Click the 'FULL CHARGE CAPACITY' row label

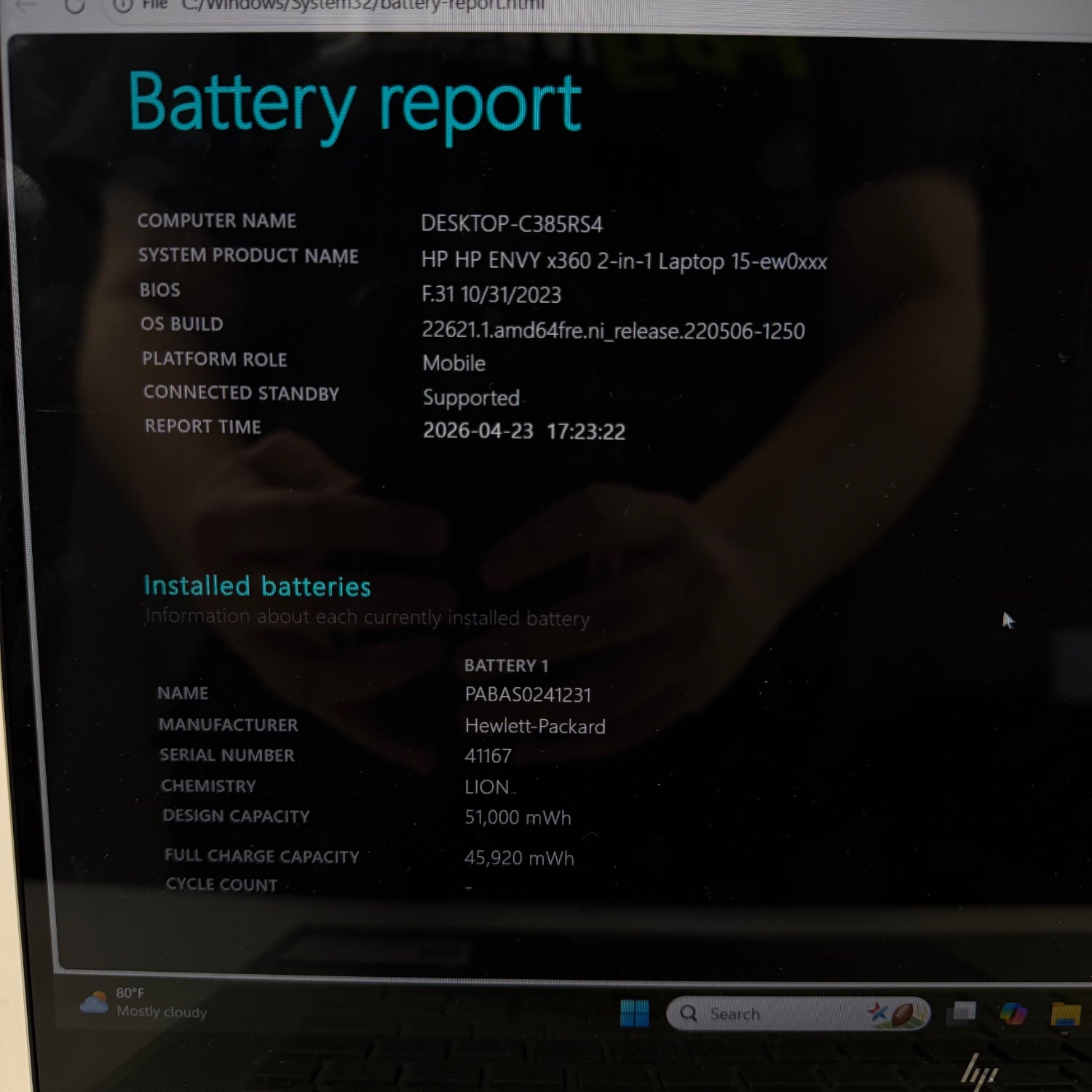[x=262, y=856]
